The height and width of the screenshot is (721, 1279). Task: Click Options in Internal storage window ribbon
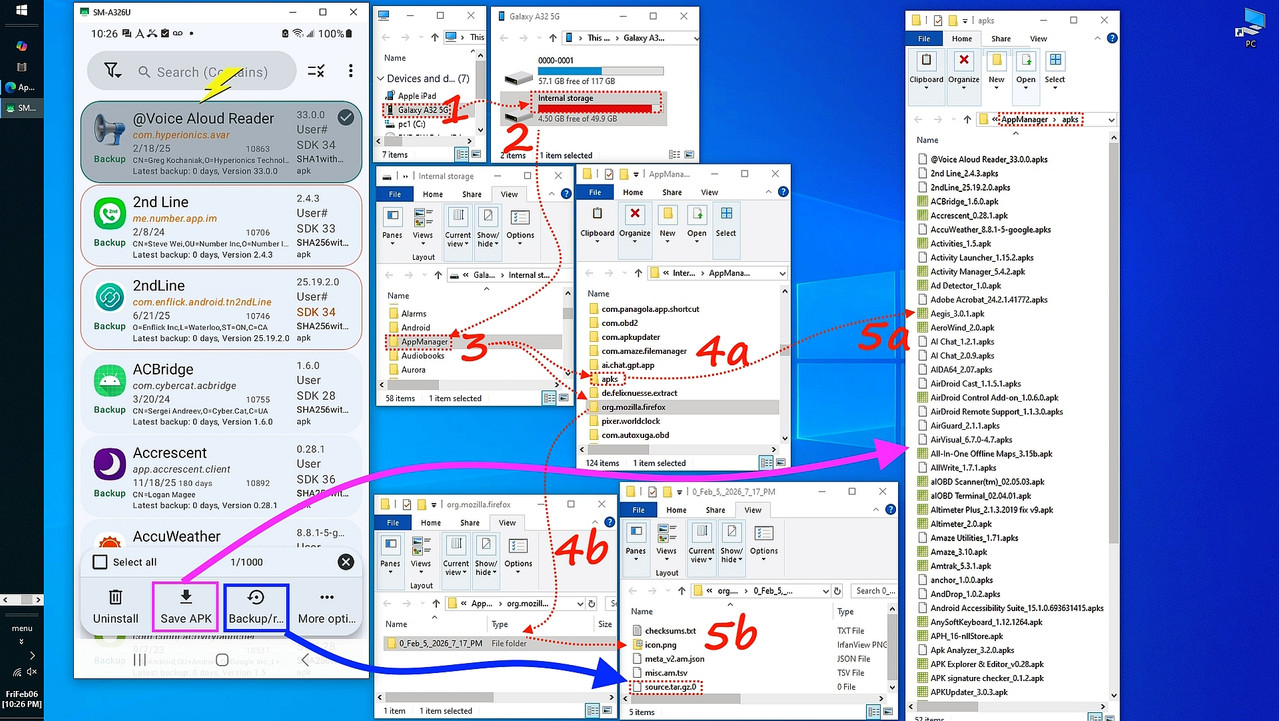(520, 224)
